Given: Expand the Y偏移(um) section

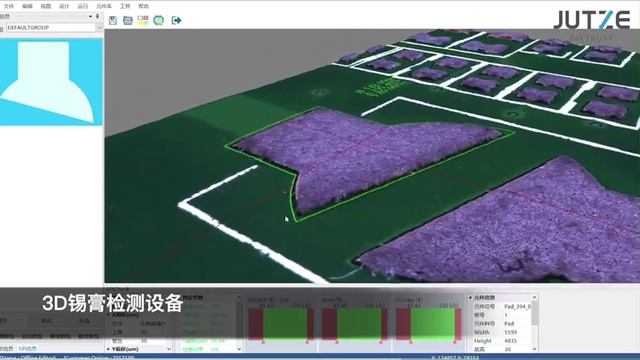Looking at the screenshot, I should click(x=108, y=349).
